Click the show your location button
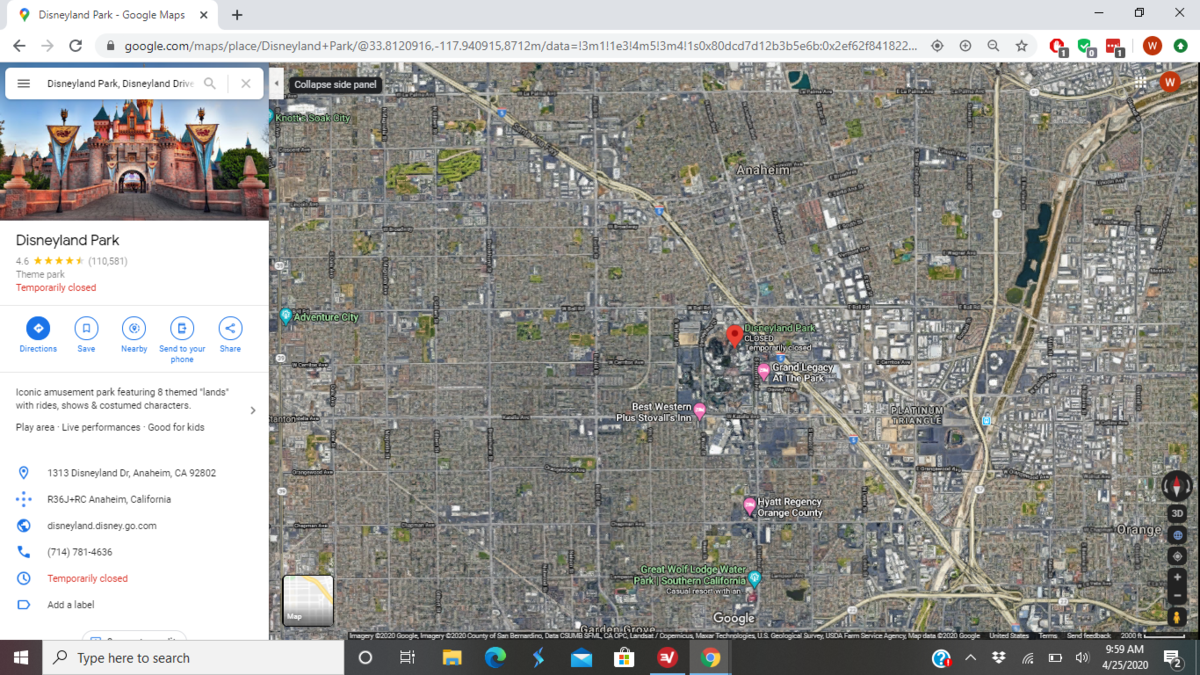The height and width of the screenshot is (675, 1200). pos(1177,556)
